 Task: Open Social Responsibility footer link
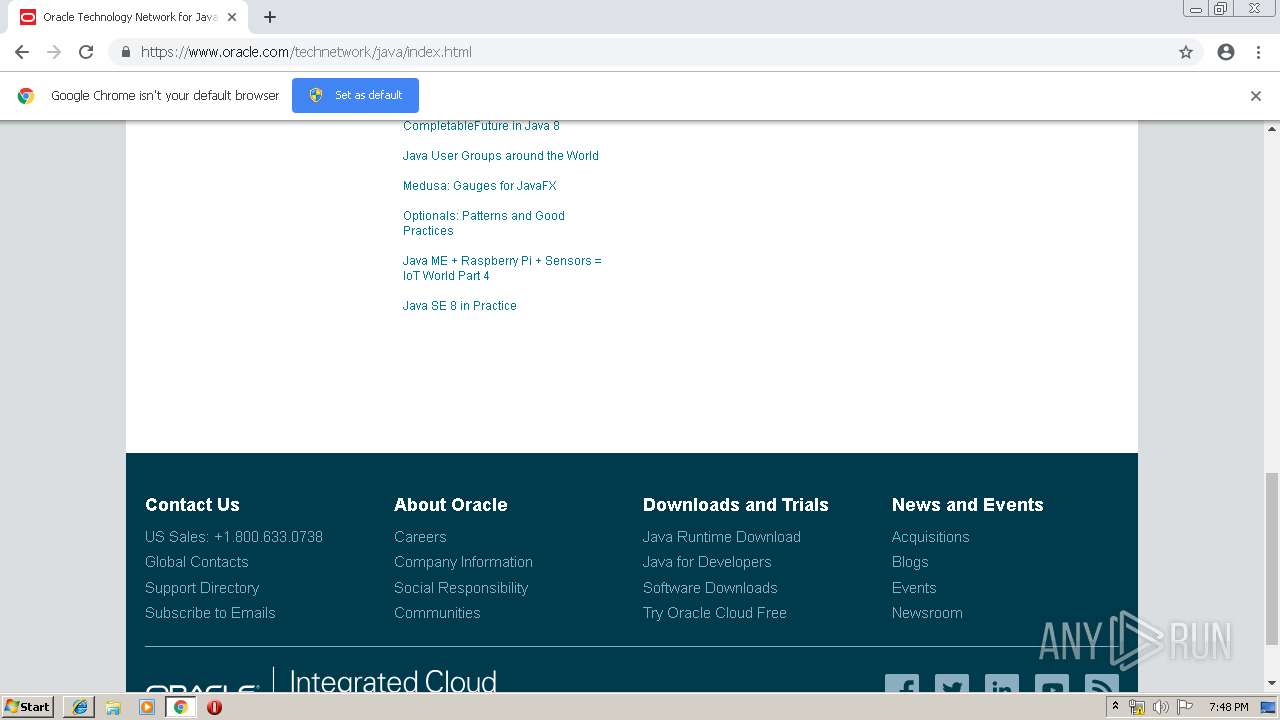461,588
